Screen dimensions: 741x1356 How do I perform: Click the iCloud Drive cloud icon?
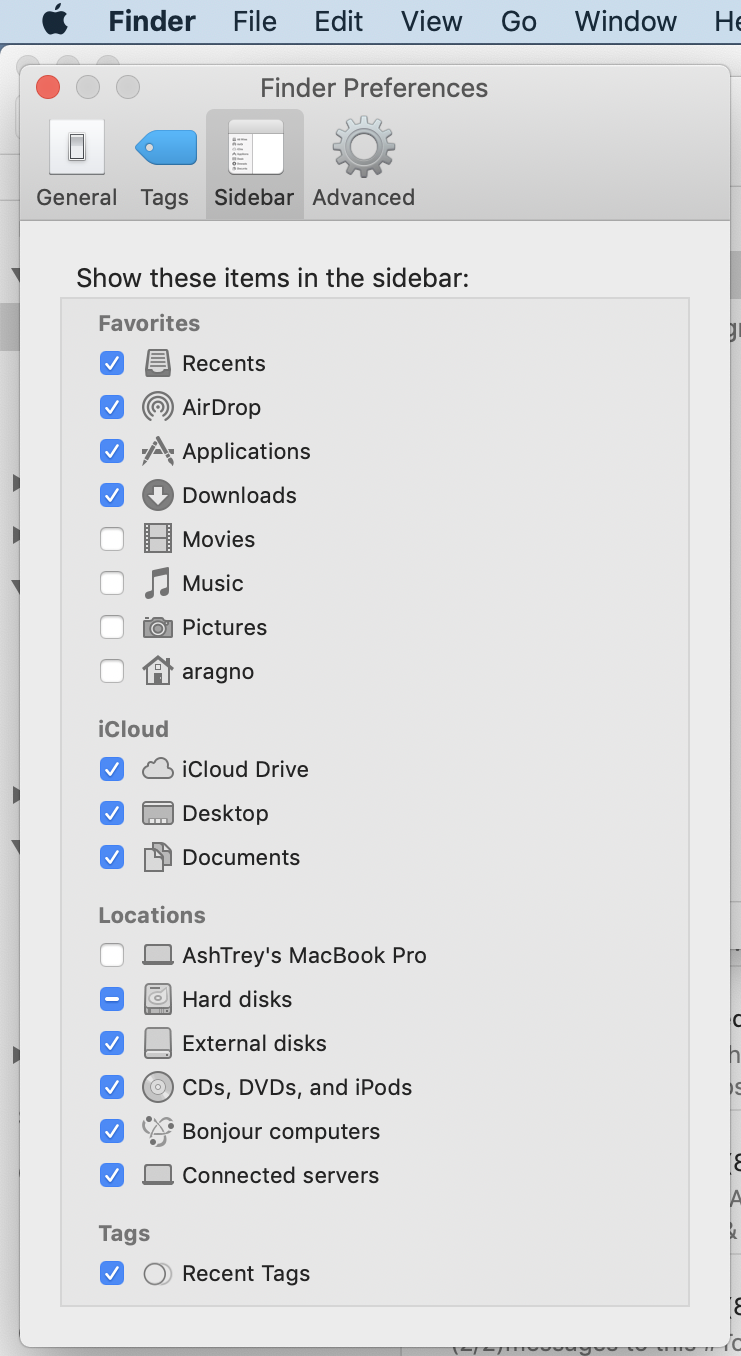click(158, 769)
